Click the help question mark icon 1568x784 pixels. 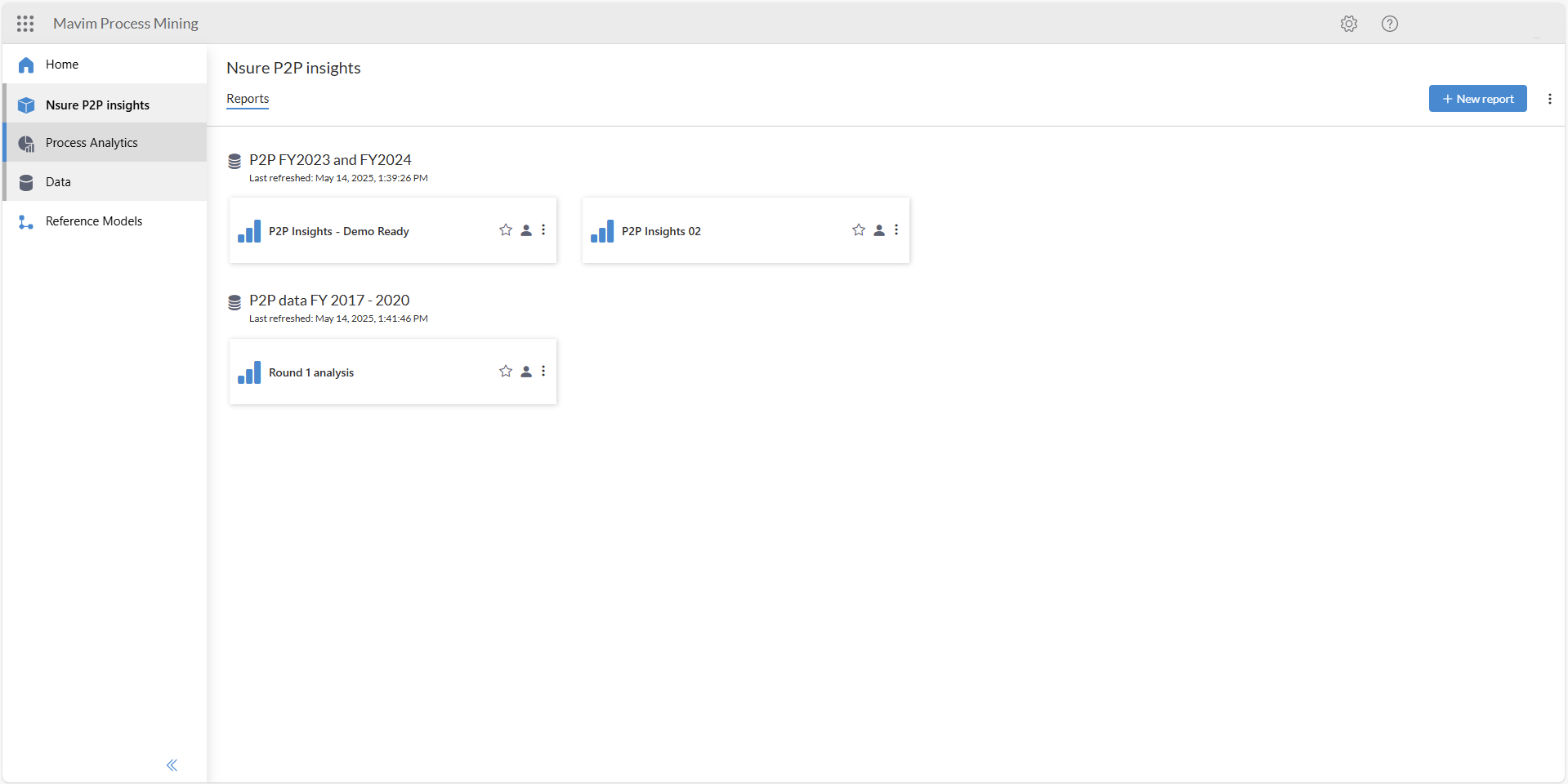click(x=1389, y=24)
